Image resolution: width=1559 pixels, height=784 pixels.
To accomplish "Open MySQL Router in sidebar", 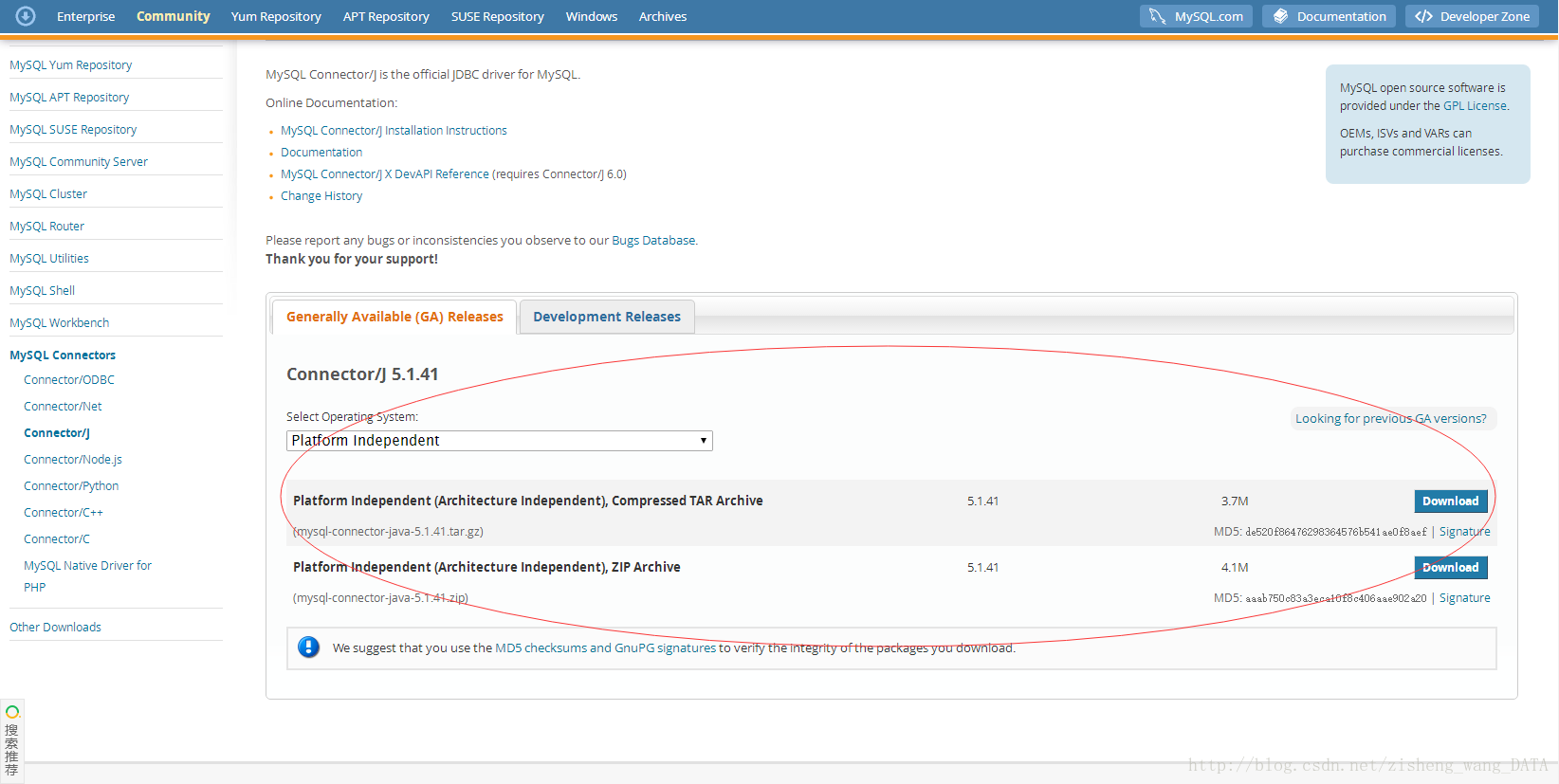I will (x=47, y=227).
